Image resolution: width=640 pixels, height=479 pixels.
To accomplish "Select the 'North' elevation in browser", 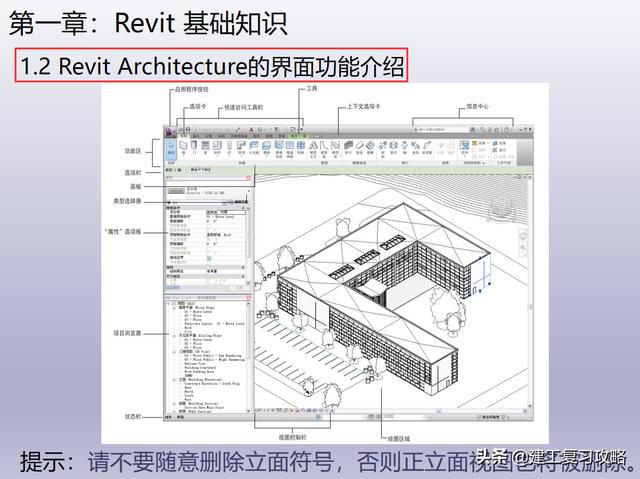I will click(189, 392).
